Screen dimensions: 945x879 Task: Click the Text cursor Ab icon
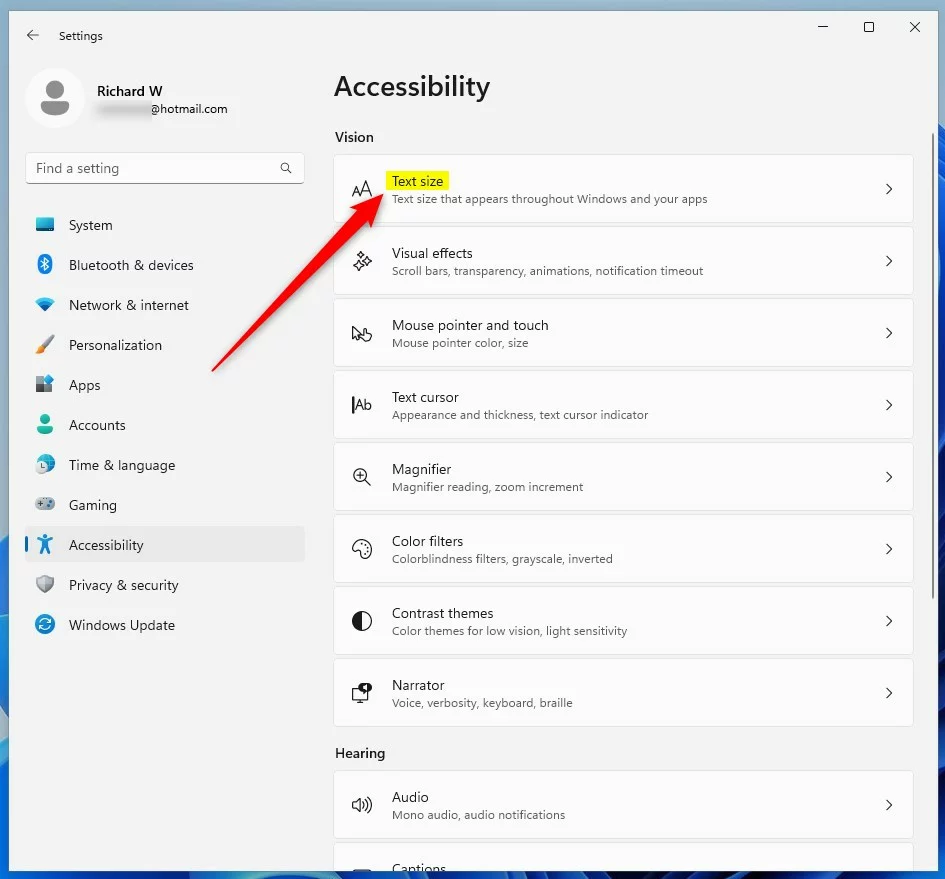point(362,405)
